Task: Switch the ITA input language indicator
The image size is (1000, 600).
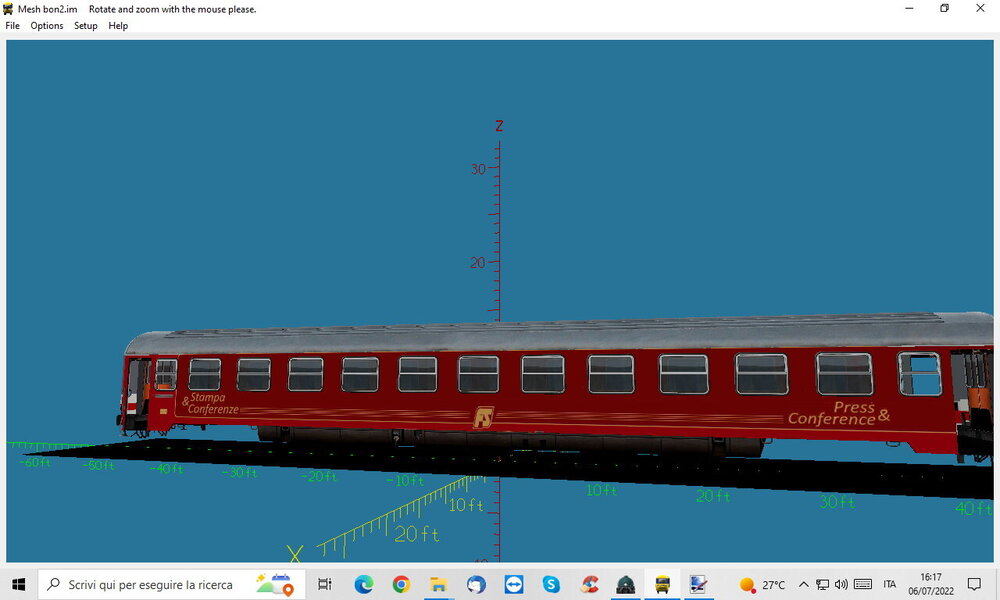Action: (x=890, y=584)
